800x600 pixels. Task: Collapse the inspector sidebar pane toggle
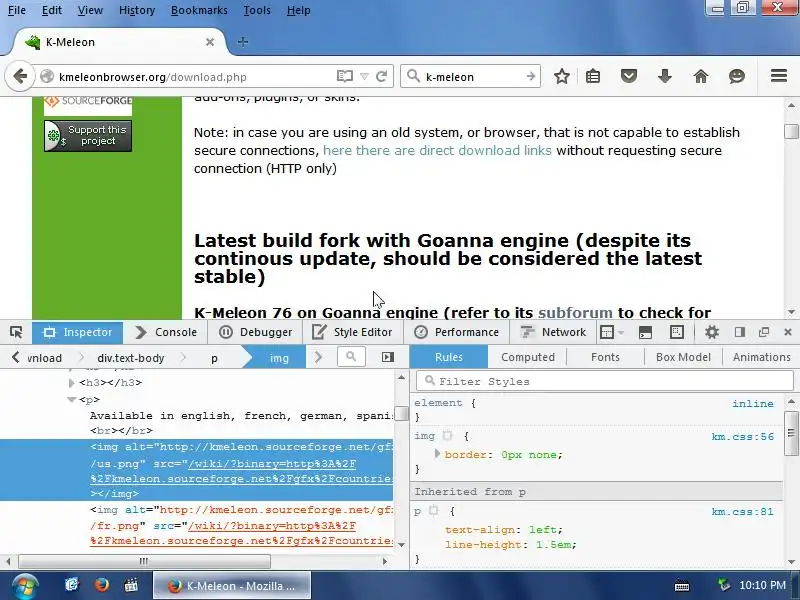click(388, 357)
